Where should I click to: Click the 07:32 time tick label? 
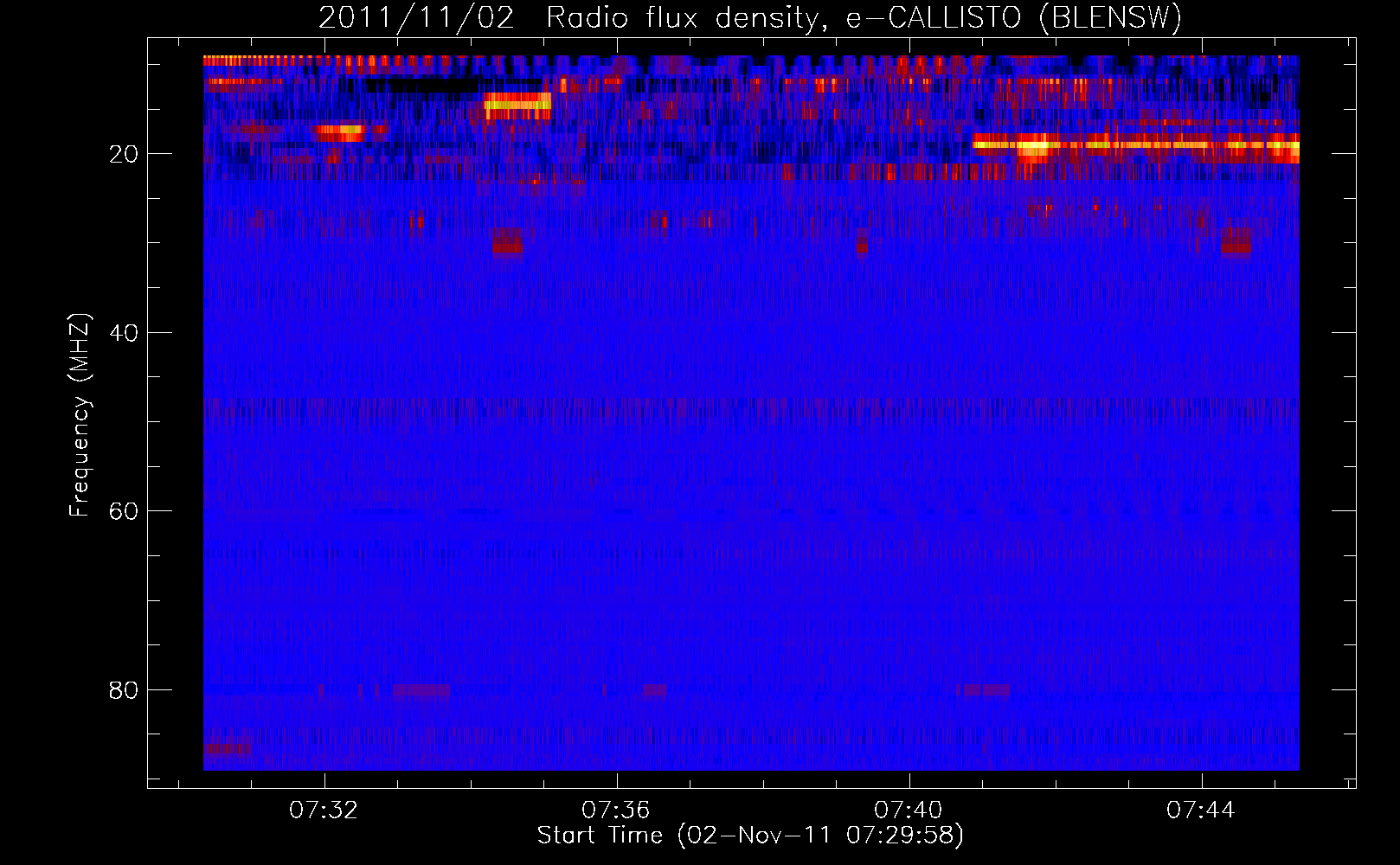[x=324, y=811]
